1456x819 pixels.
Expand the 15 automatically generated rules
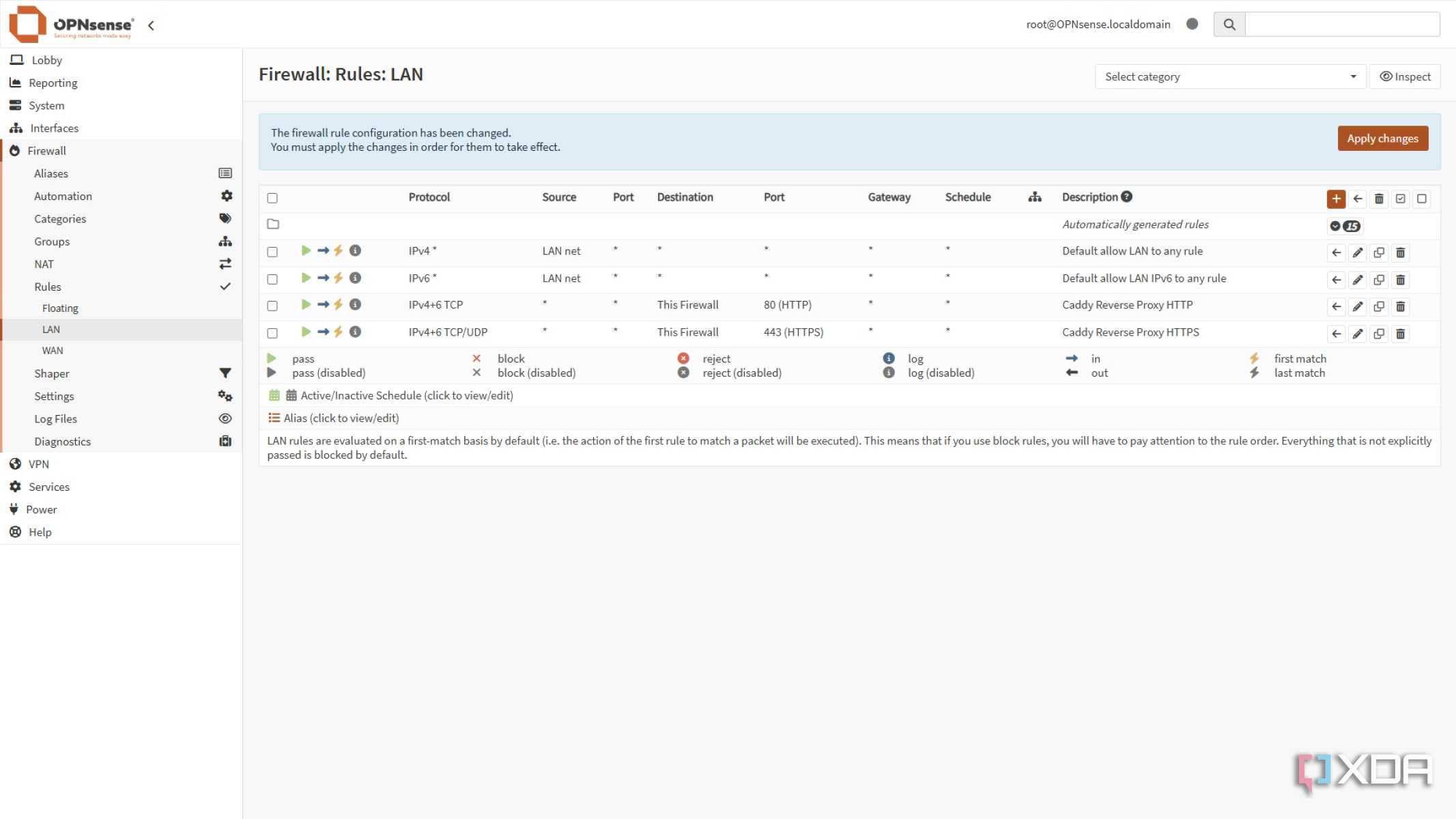[x=1345, y=226]
